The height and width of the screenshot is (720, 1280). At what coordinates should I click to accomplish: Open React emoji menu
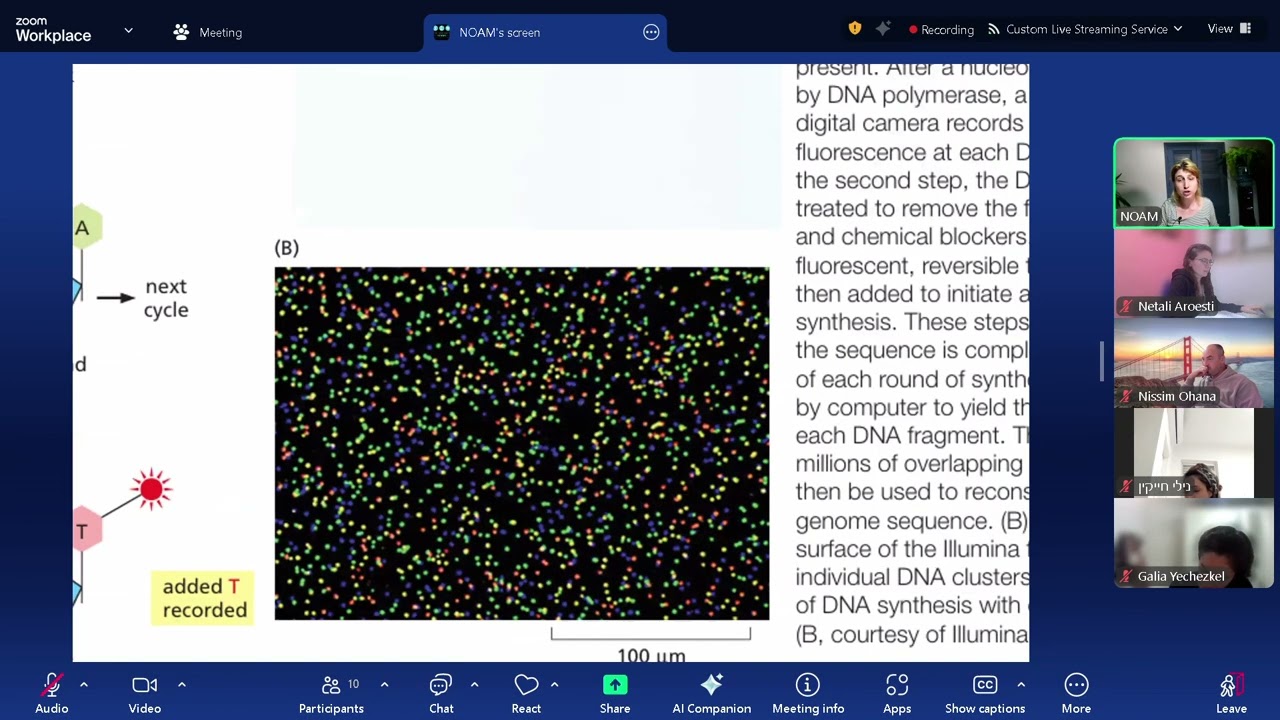526,693
